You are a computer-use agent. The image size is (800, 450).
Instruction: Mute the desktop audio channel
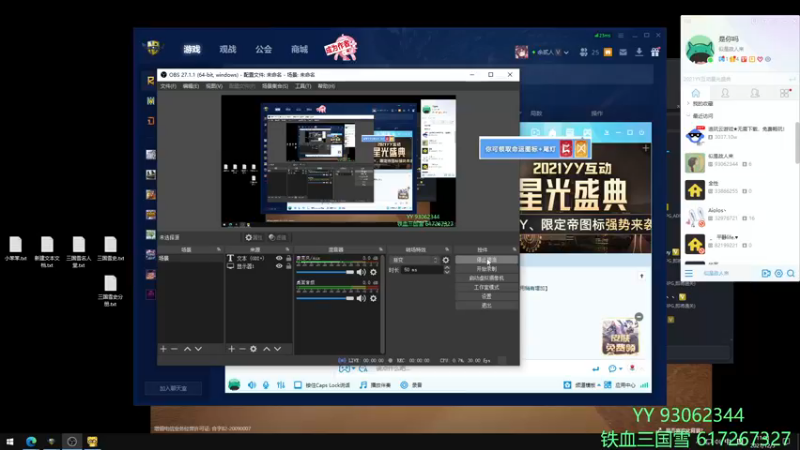[x=361, y=298]
